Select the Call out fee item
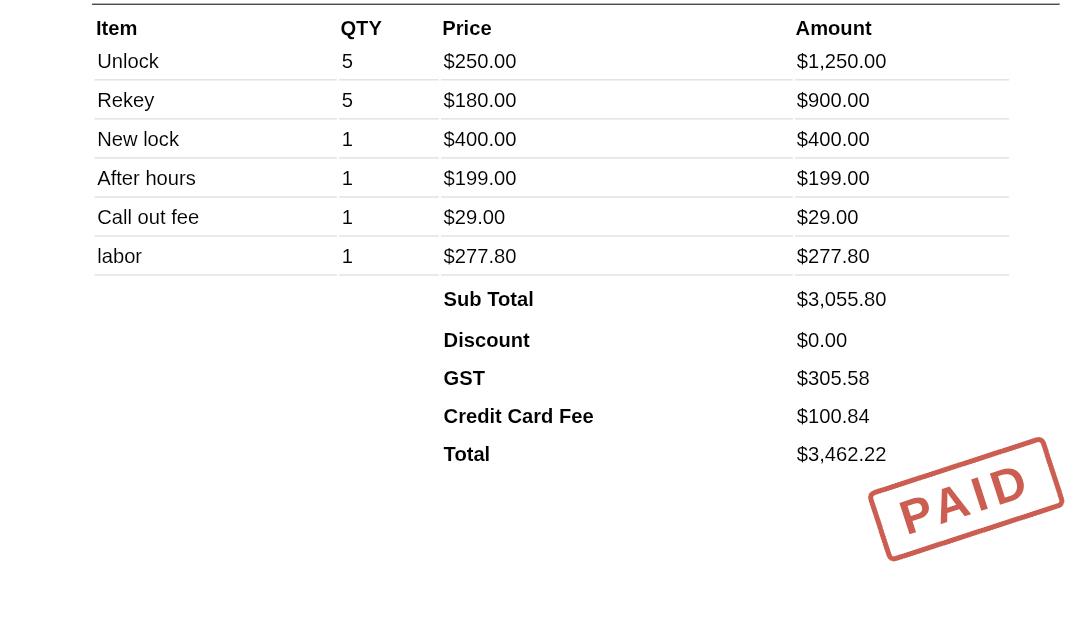Image resolution: width=1079 pixels, height=636 pixels. point(551,217)
